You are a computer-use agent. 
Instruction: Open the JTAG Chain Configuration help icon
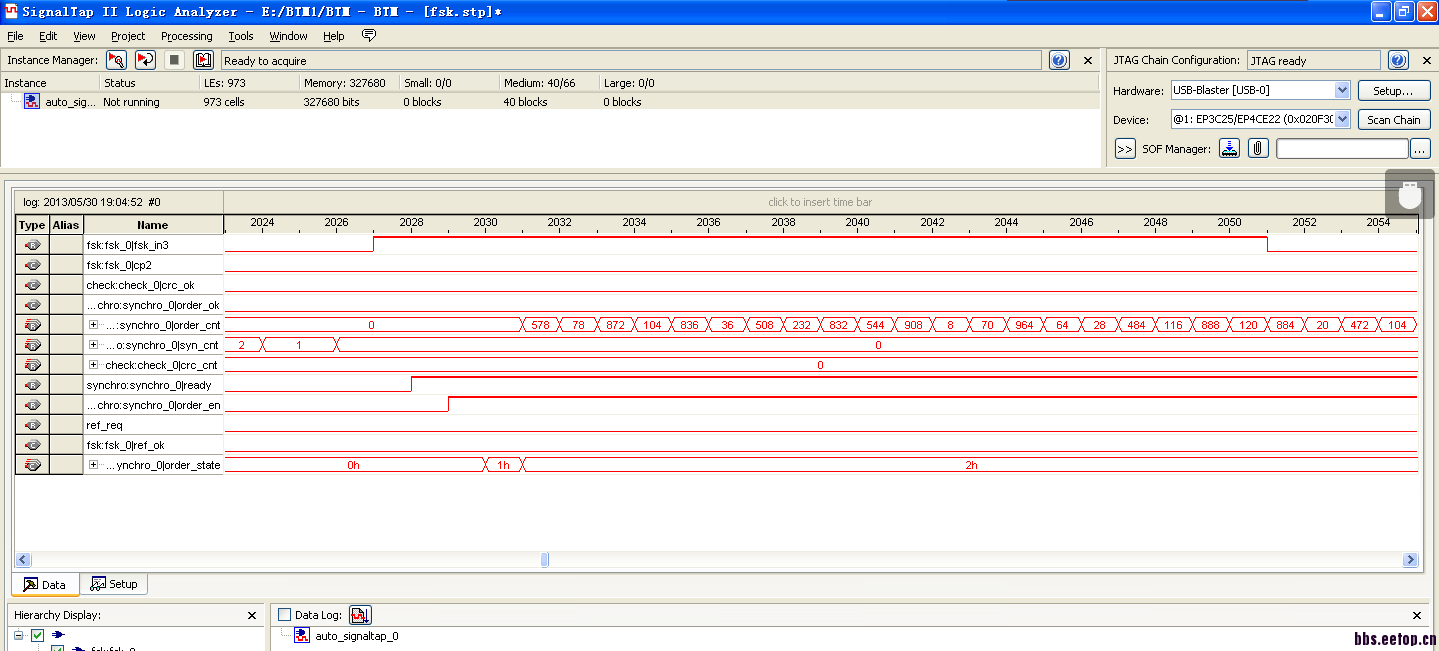(1398, 60)
